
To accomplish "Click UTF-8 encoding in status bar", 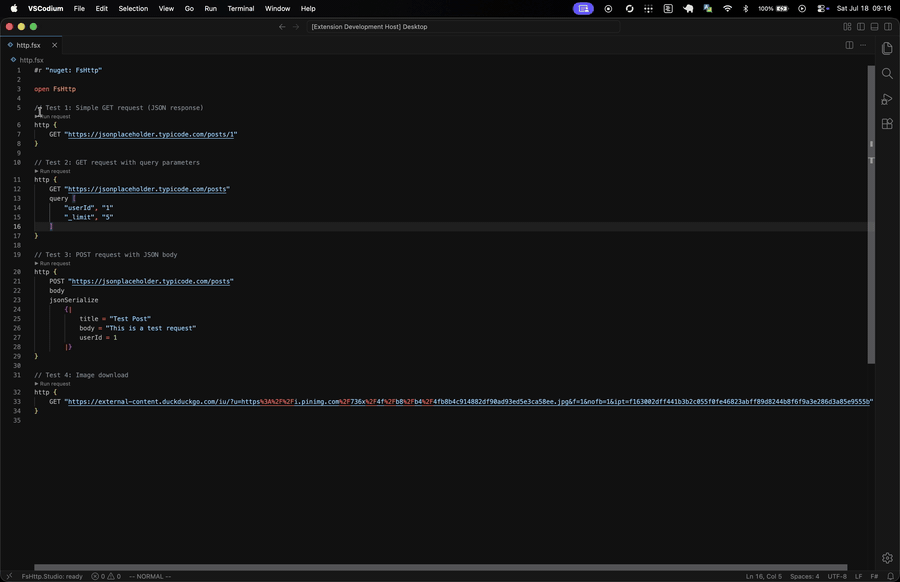I will pos(837,576).
